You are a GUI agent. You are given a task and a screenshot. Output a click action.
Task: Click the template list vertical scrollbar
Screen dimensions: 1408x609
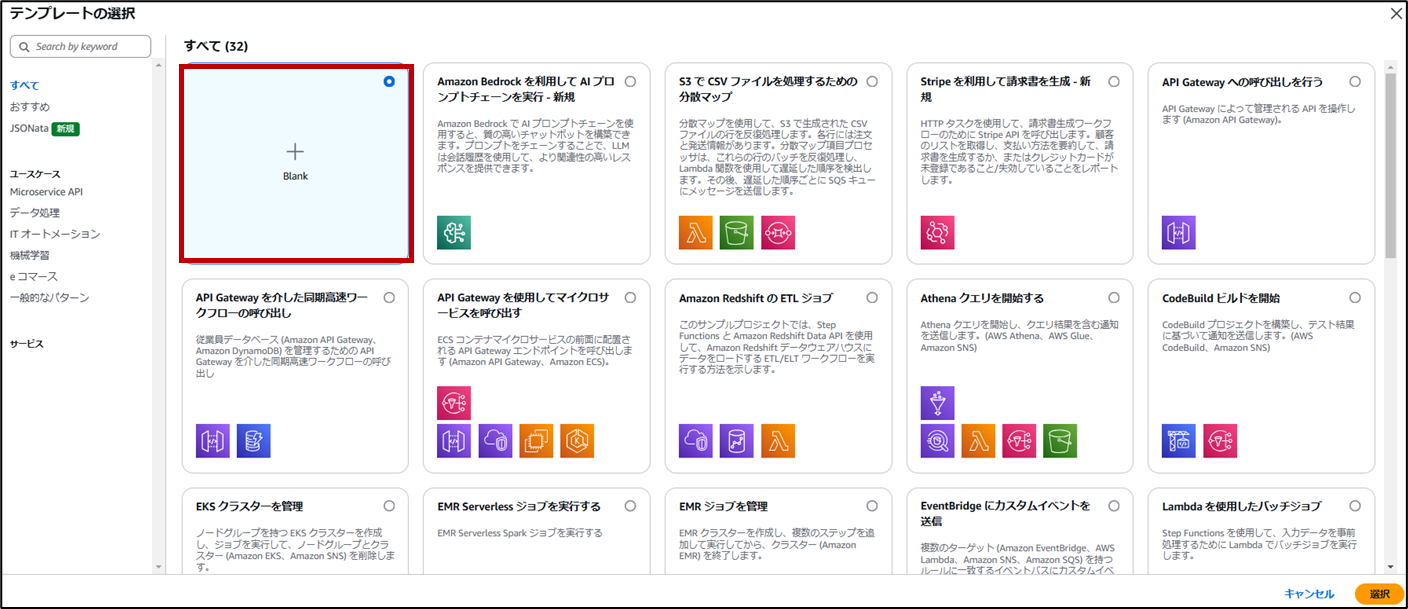1391,165
